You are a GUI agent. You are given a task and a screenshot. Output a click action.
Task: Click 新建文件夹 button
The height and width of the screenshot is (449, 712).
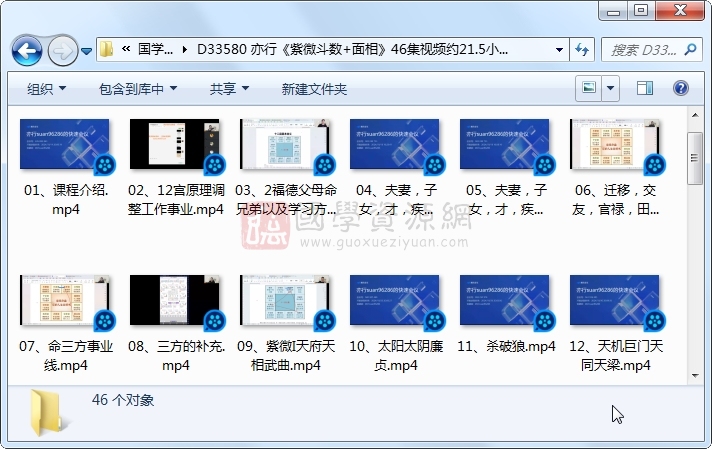pos(314,89)
